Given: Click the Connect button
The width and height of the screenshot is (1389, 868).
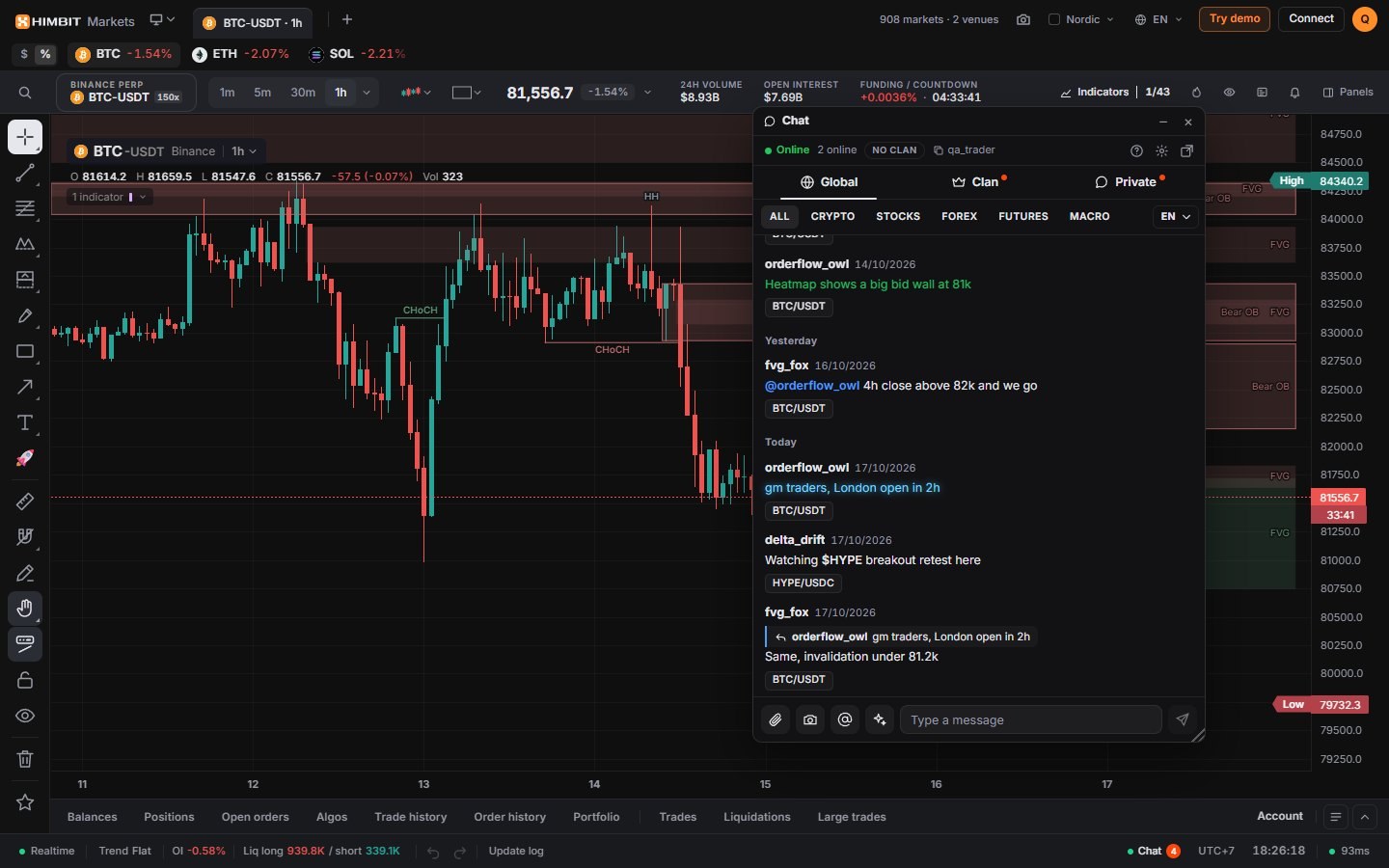Looking at the screenshot, I should click(1312, 19).
